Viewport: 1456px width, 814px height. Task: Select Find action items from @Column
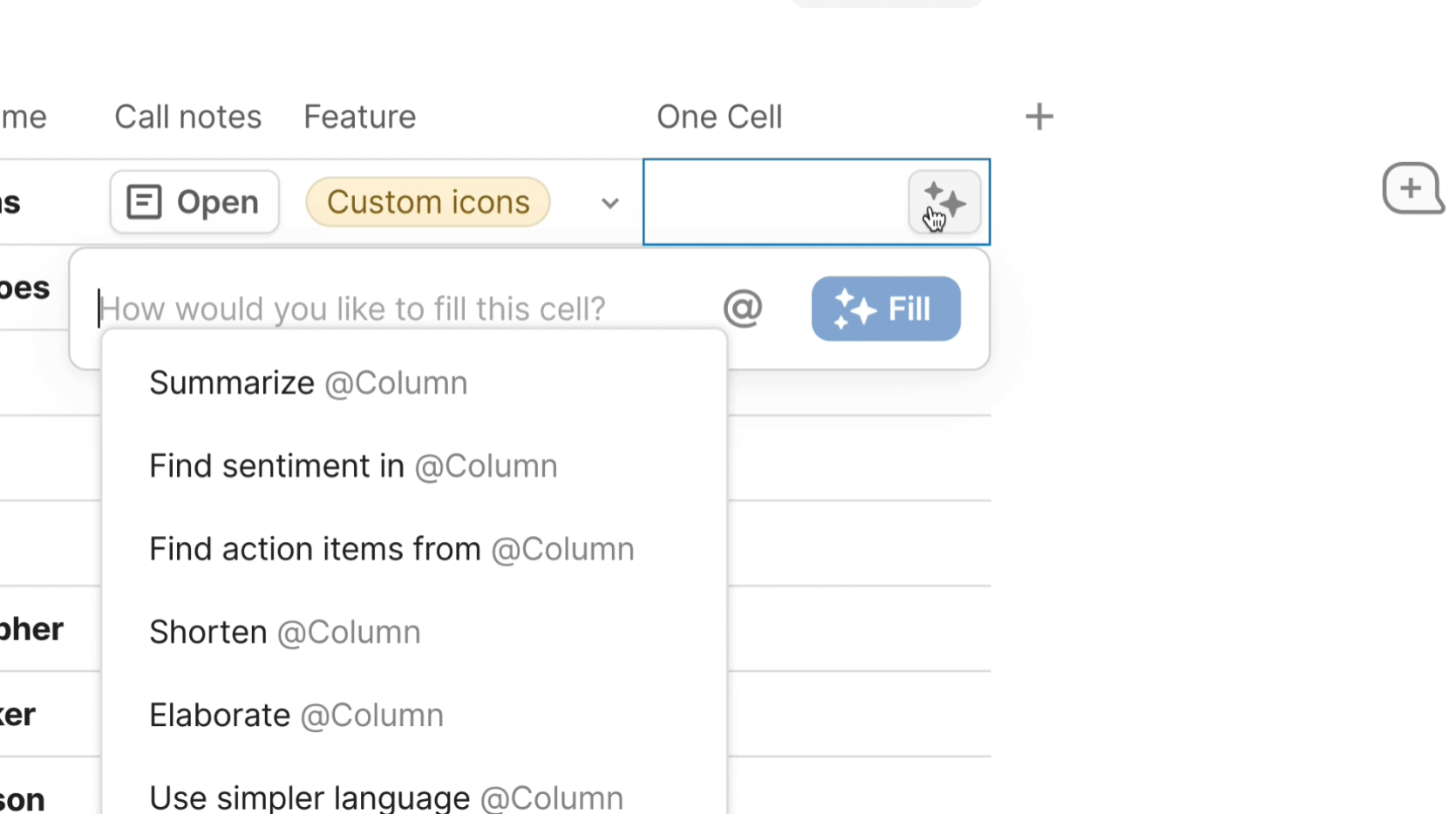(x=391, y=548)
